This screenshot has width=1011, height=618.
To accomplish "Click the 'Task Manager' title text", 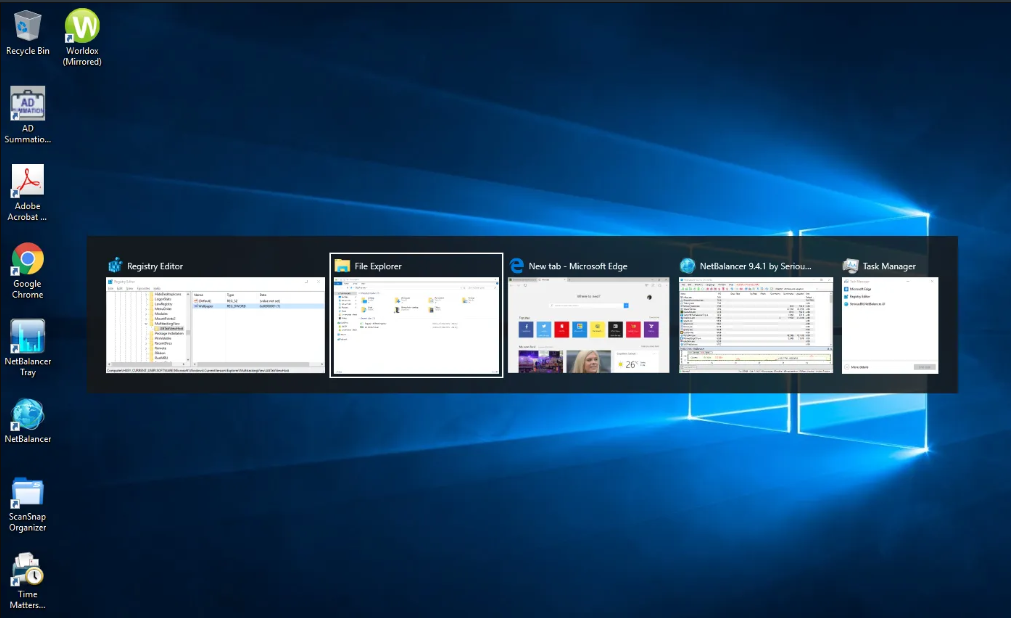I will tap(889, 266).
